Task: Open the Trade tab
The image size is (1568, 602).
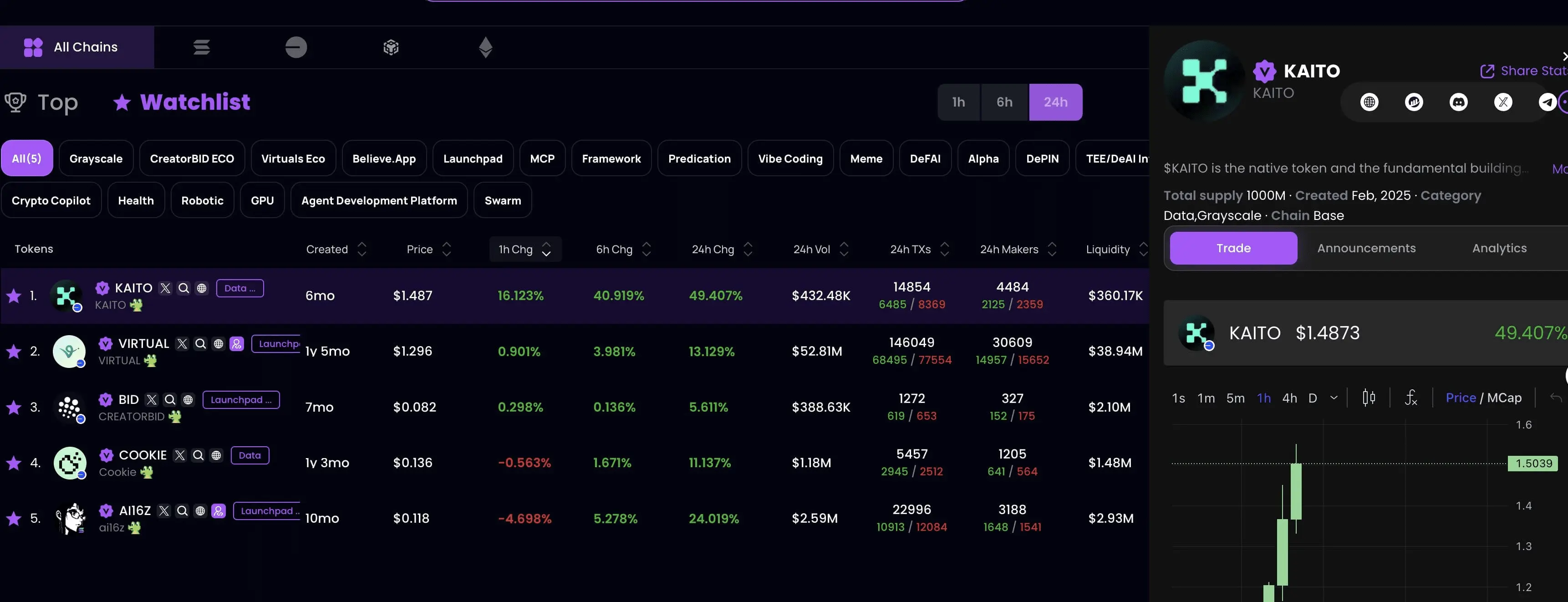Action: [x=1233, y=248]
